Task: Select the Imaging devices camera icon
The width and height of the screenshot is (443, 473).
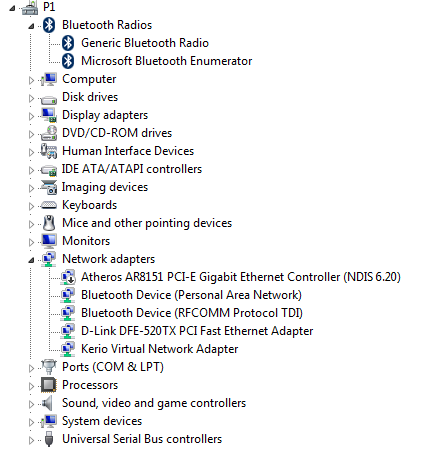Action: click(x=49, y=187)
